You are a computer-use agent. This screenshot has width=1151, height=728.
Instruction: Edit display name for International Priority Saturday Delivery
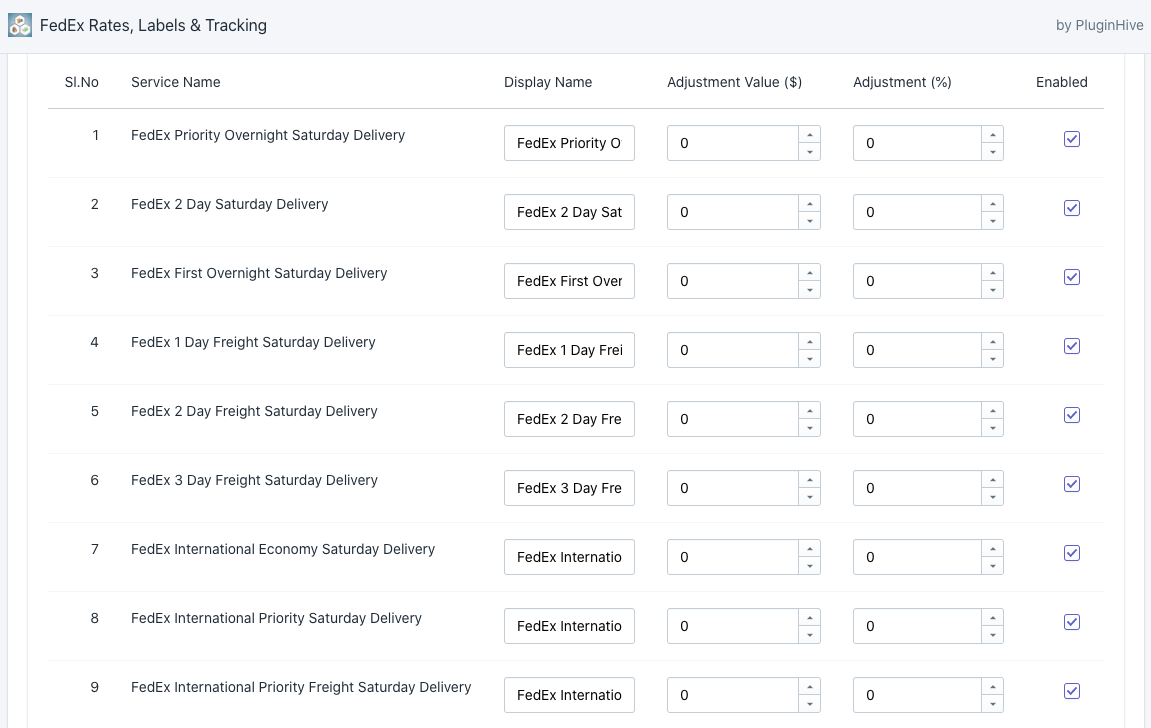569,626
